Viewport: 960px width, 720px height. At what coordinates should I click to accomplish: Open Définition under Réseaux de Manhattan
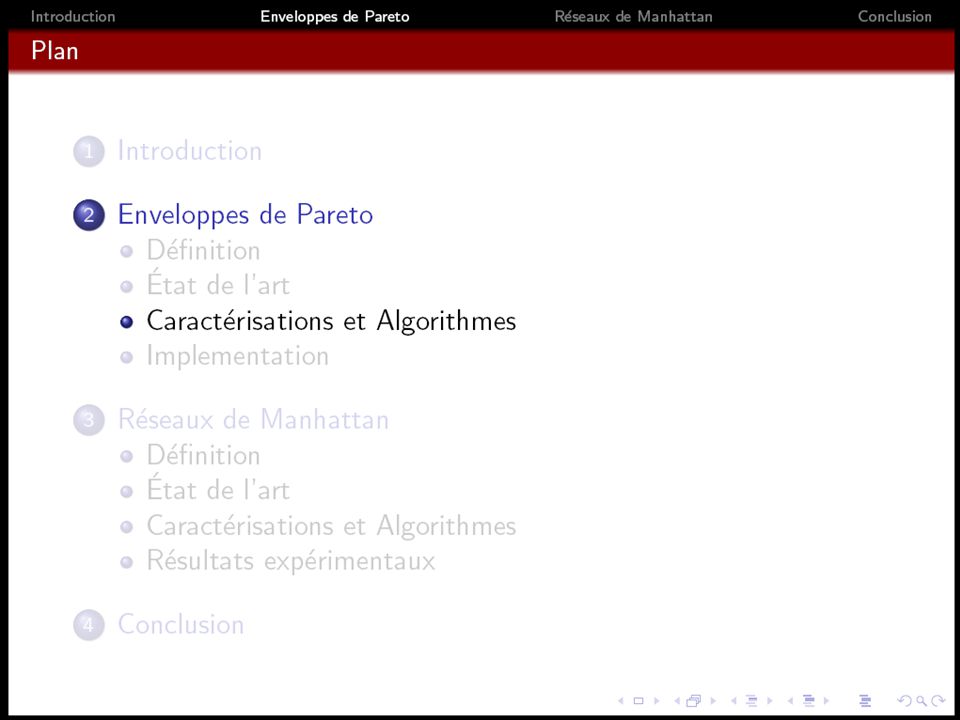coord(203,456)
